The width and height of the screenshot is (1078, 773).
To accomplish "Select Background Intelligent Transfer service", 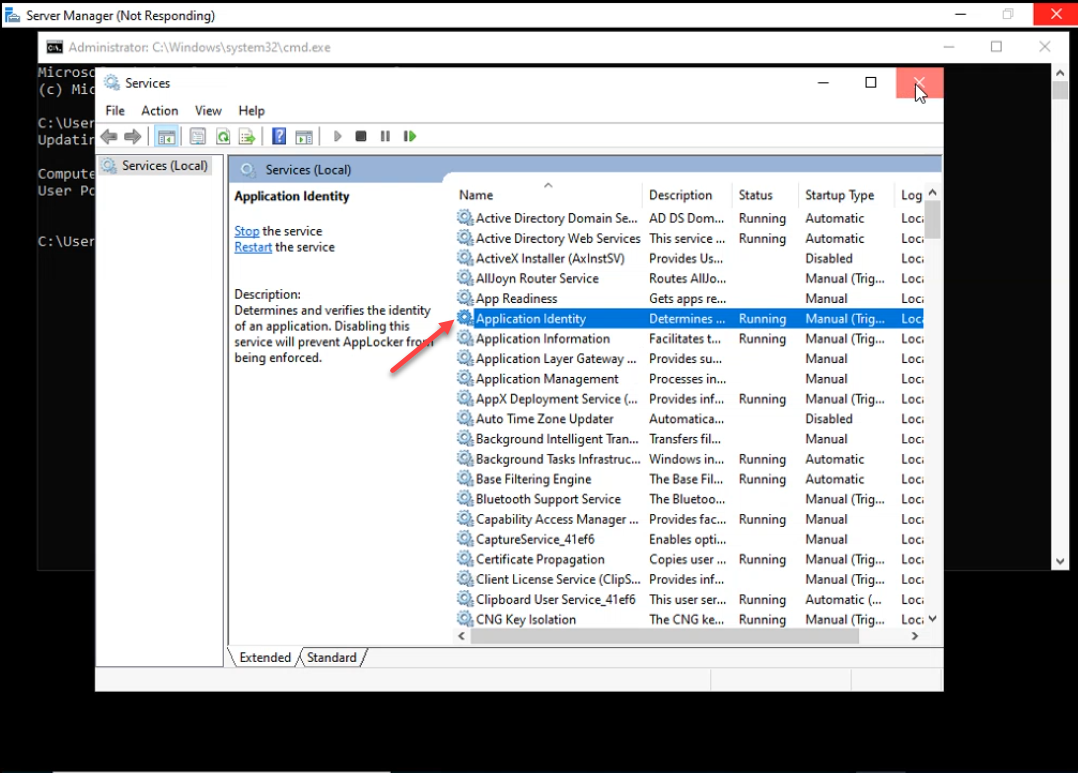I will (690, 439).
